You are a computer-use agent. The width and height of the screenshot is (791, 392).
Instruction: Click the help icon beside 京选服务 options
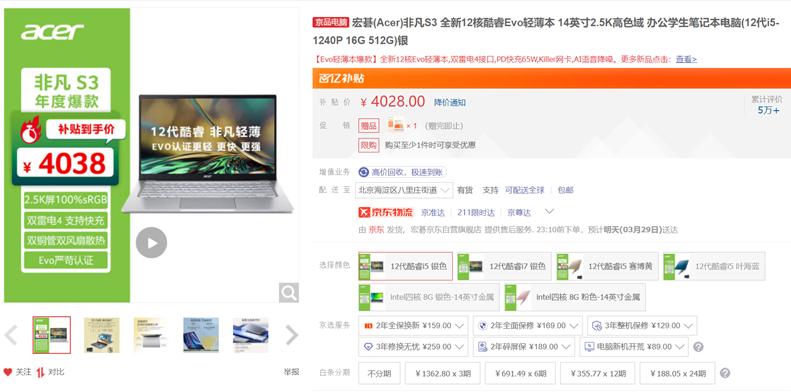click(699, 347)
